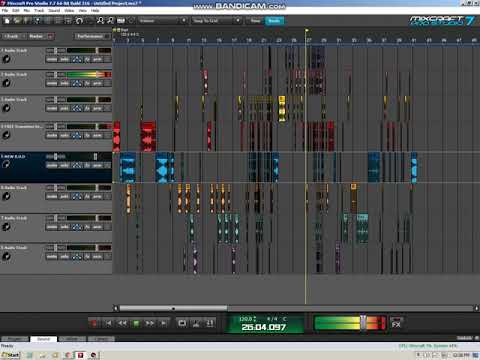Switch timeline to Beats mode

[x=274, y=21]
